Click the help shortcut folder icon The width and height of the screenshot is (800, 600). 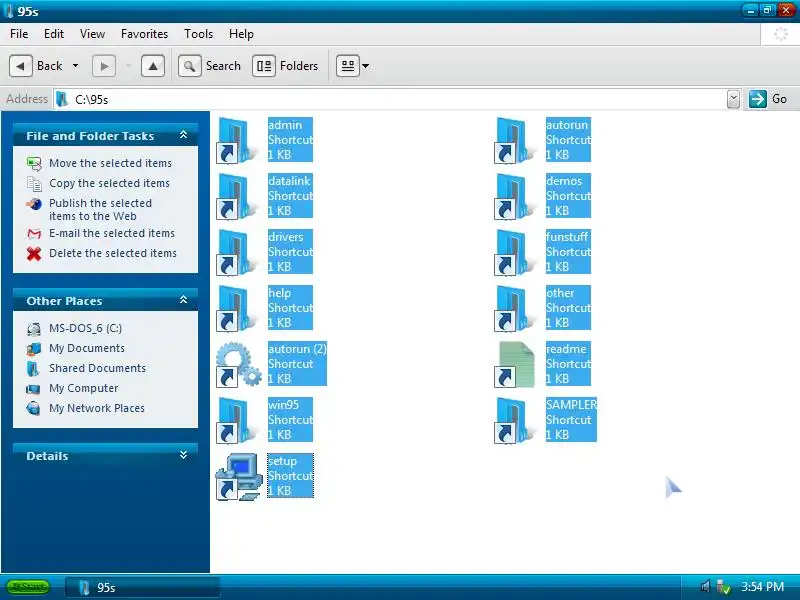click(238, 309)
